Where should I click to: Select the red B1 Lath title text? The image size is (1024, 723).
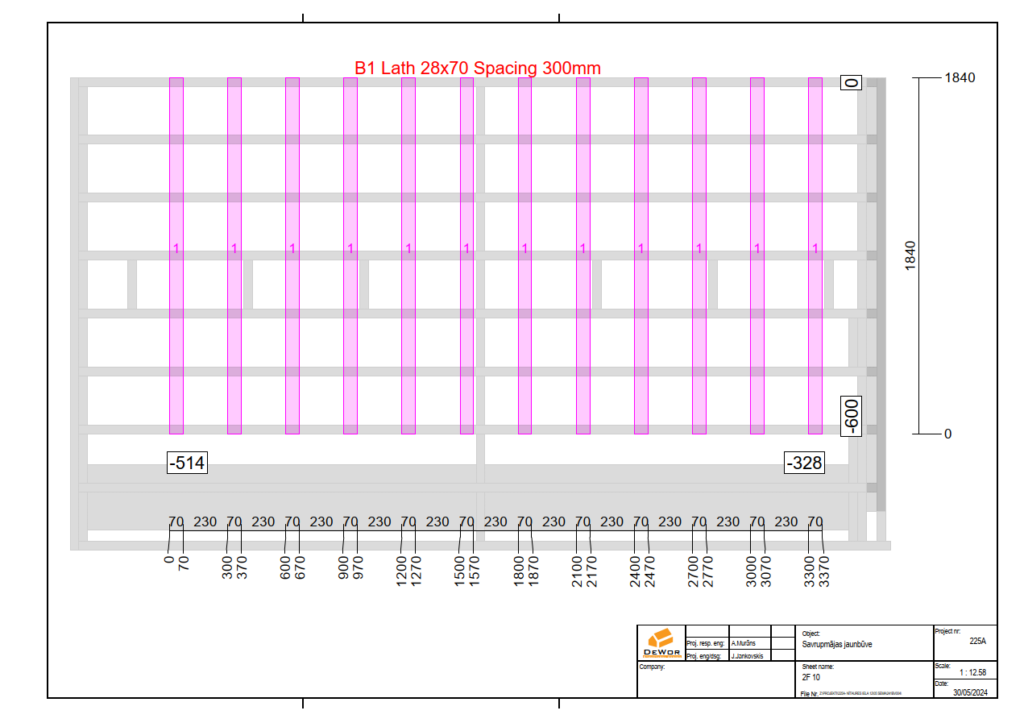pos(477,67)
